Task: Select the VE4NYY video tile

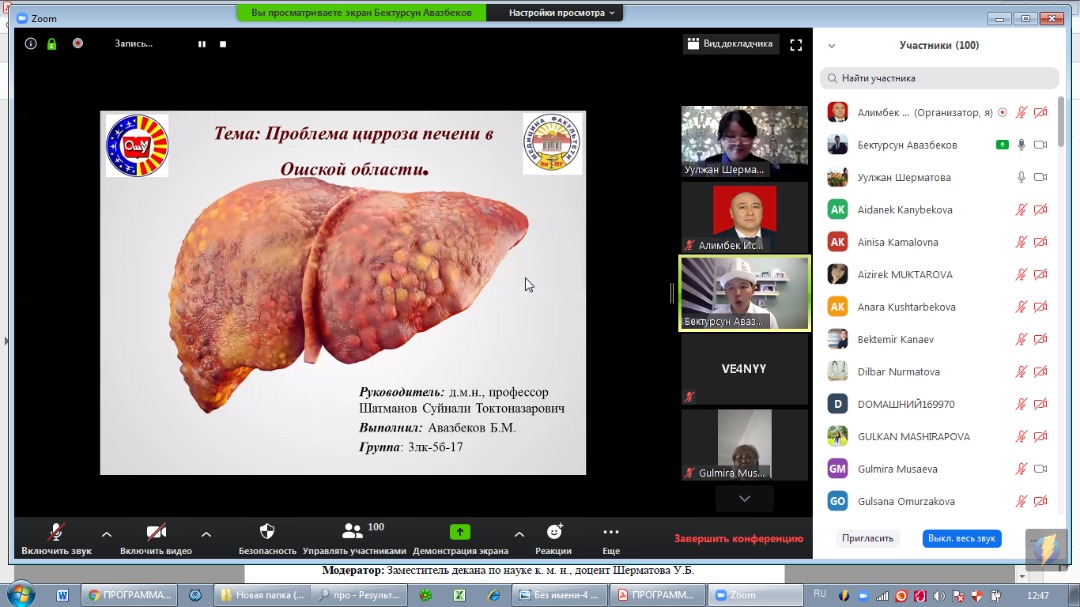Action: click(745, 369)
